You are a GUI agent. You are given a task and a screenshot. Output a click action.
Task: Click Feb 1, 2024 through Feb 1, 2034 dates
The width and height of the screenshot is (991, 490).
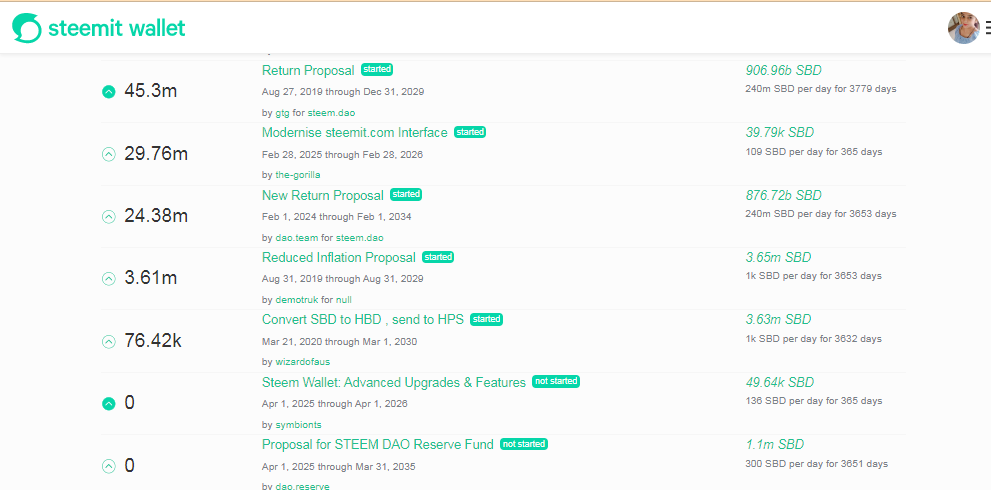point(337,217)
